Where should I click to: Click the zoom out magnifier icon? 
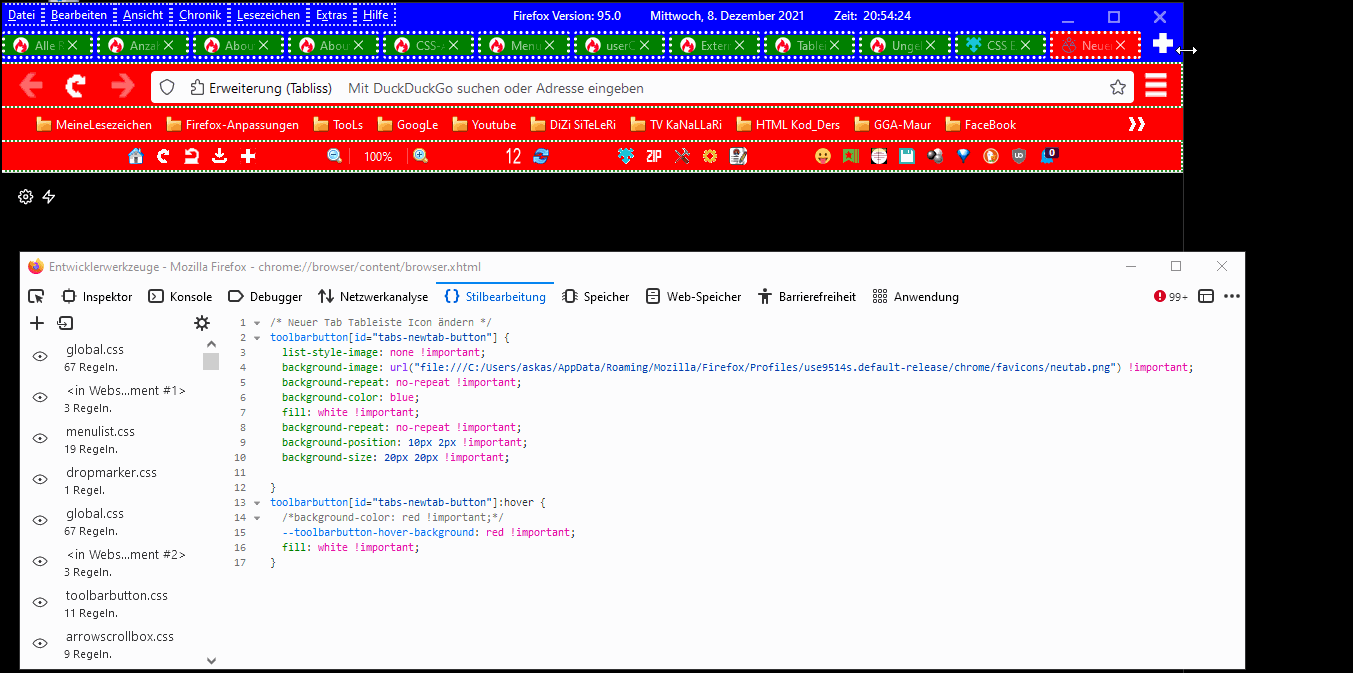tap(335, 156)
